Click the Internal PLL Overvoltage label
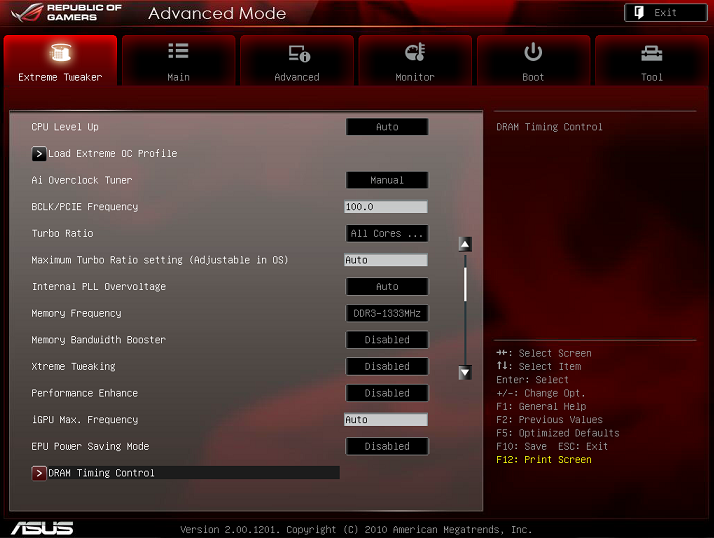 point(99,287)
